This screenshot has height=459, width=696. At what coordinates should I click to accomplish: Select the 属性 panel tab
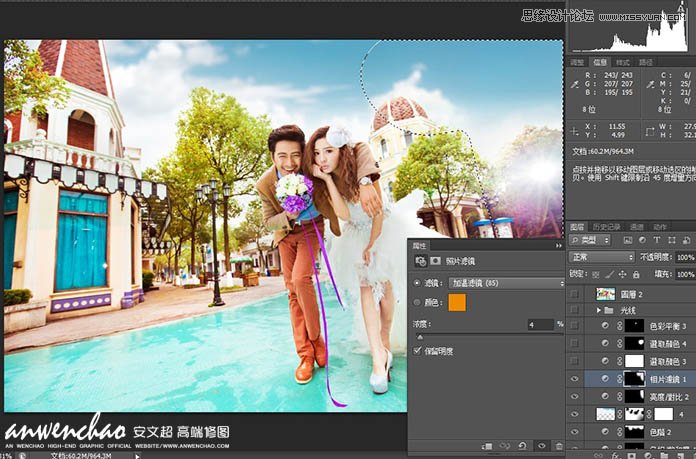click(x=419, y=245)
